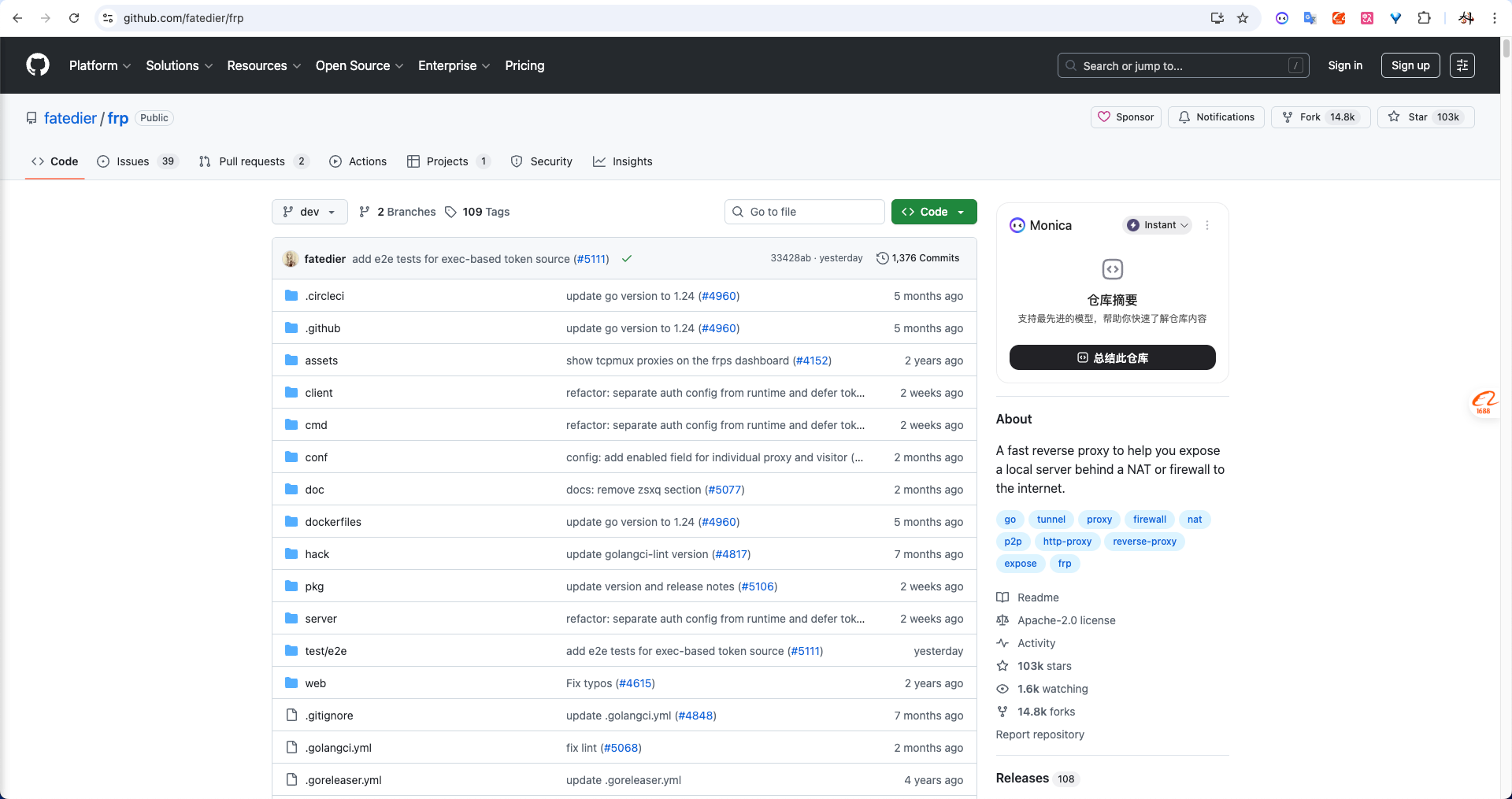Image resolution: width=1512 pixels, height=799 pixels.
Task: Open Releases 108 heading link
Action: click(x=1036, y=778)
